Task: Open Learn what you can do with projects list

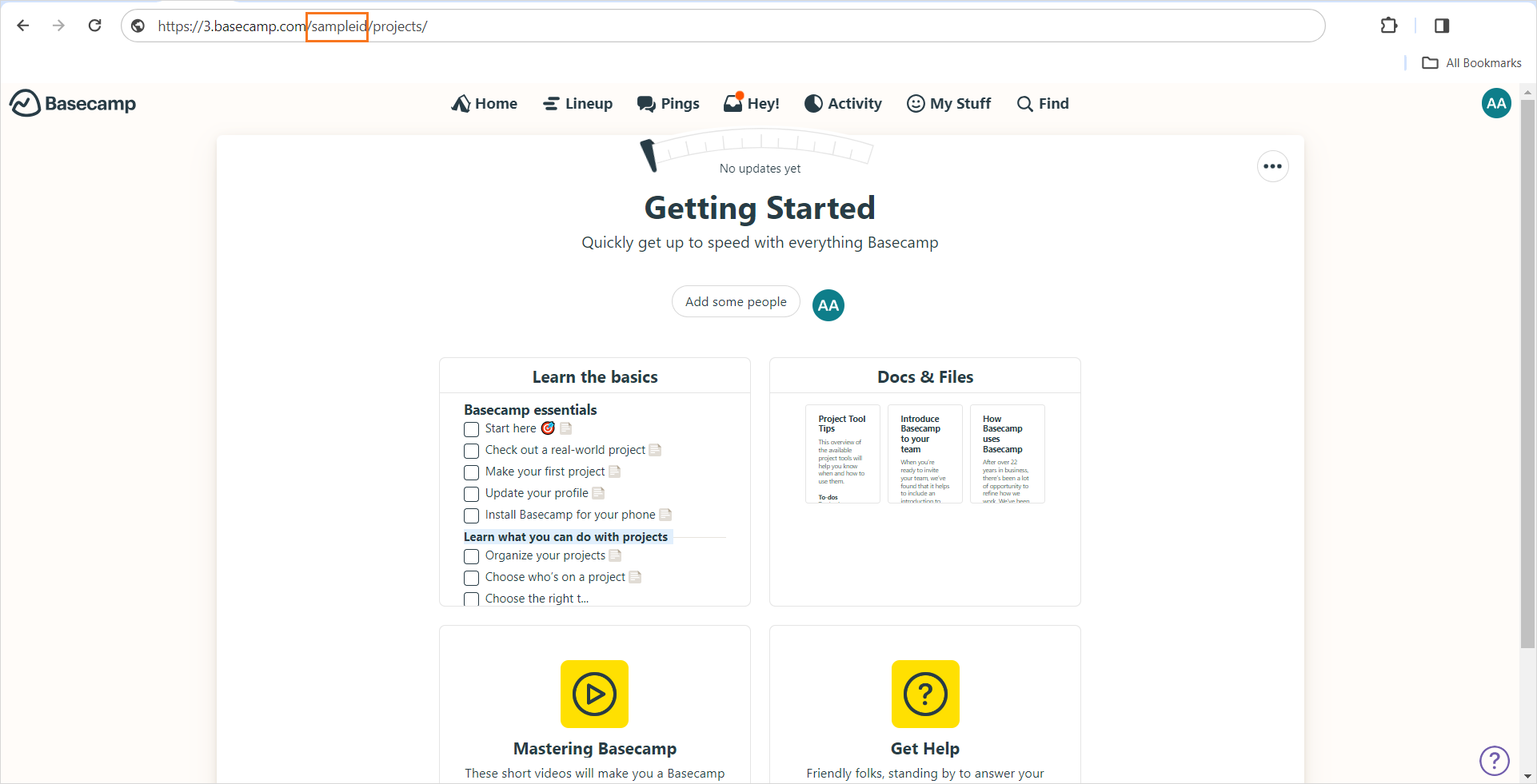Action: coord(565,537)
